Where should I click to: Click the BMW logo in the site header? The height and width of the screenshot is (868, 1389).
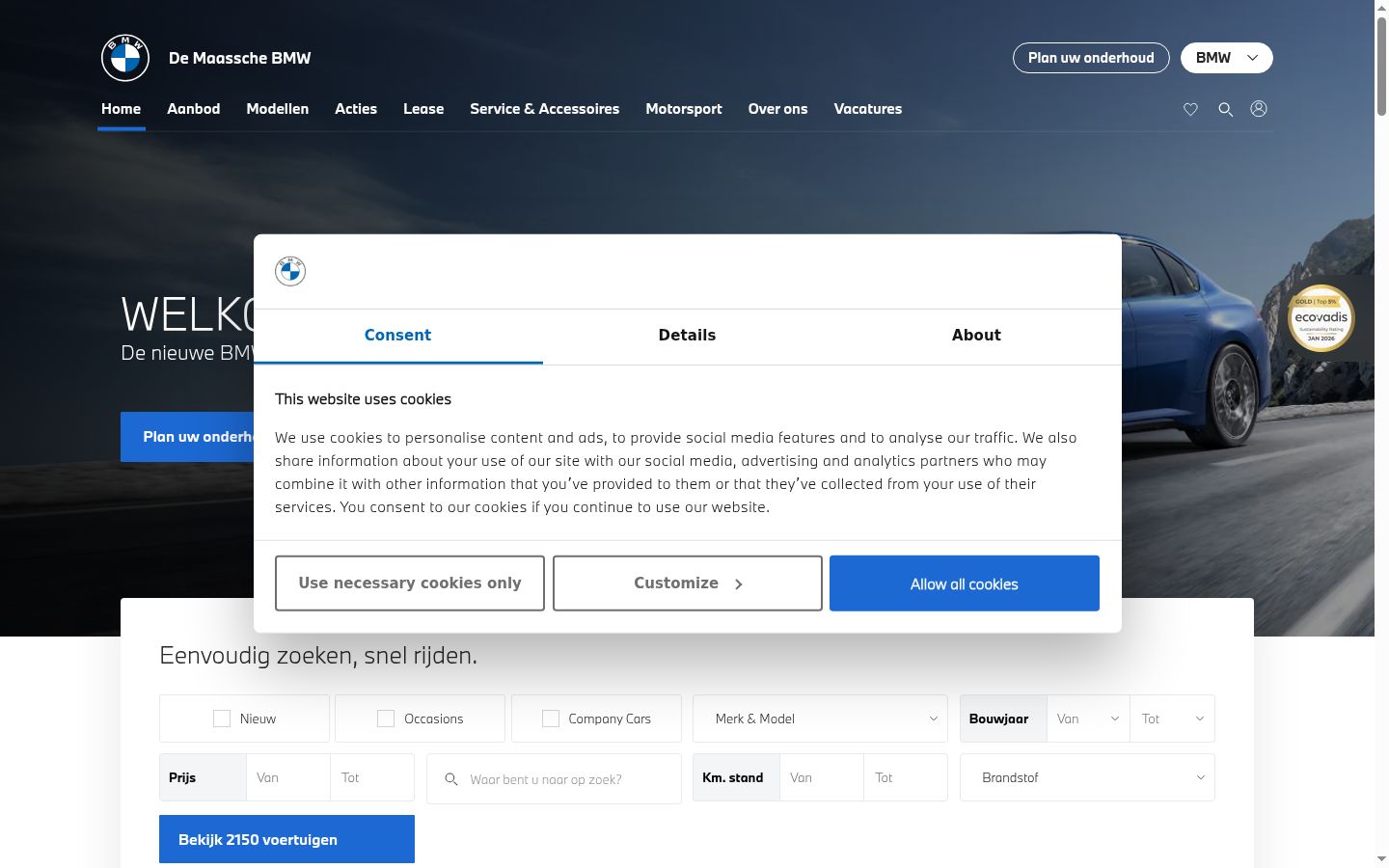125,58
